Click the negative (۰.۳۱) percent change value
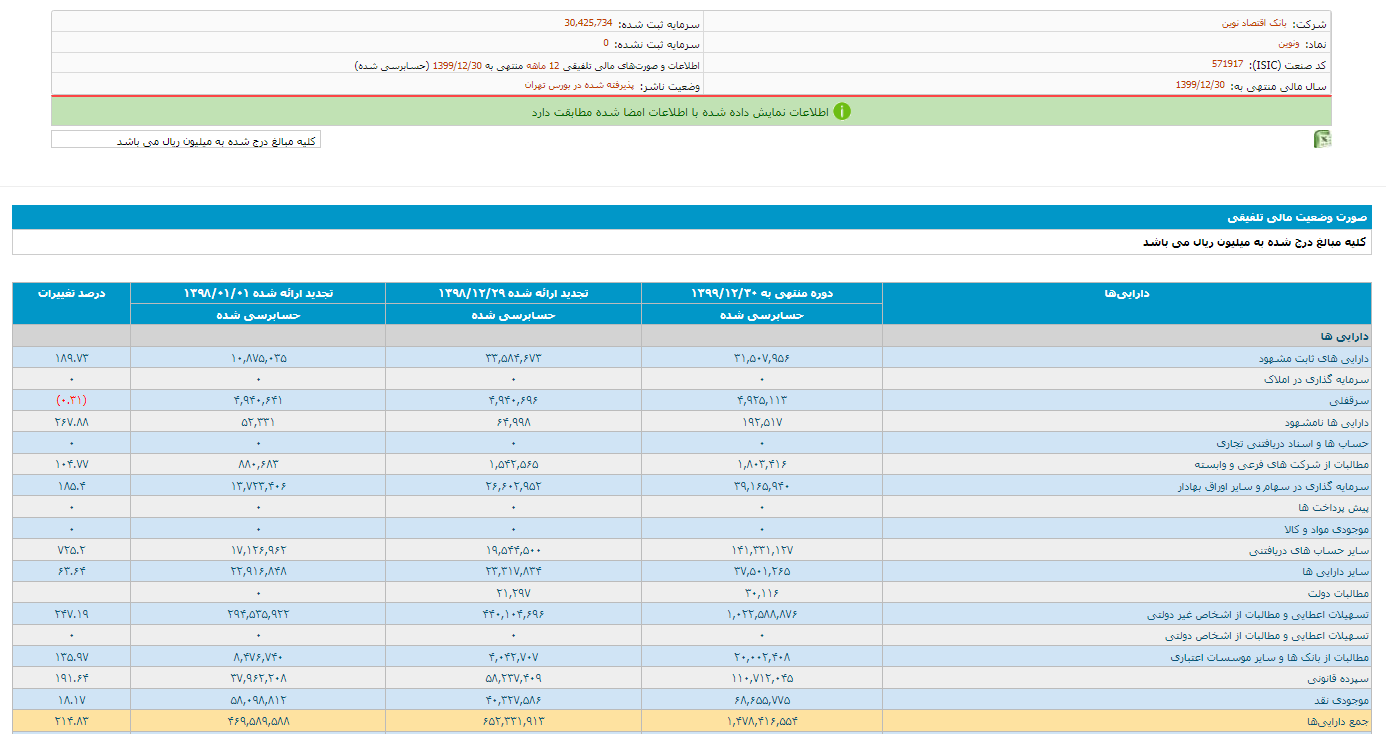The height and width of the screenshot is (734, 1386). (71, 400)
